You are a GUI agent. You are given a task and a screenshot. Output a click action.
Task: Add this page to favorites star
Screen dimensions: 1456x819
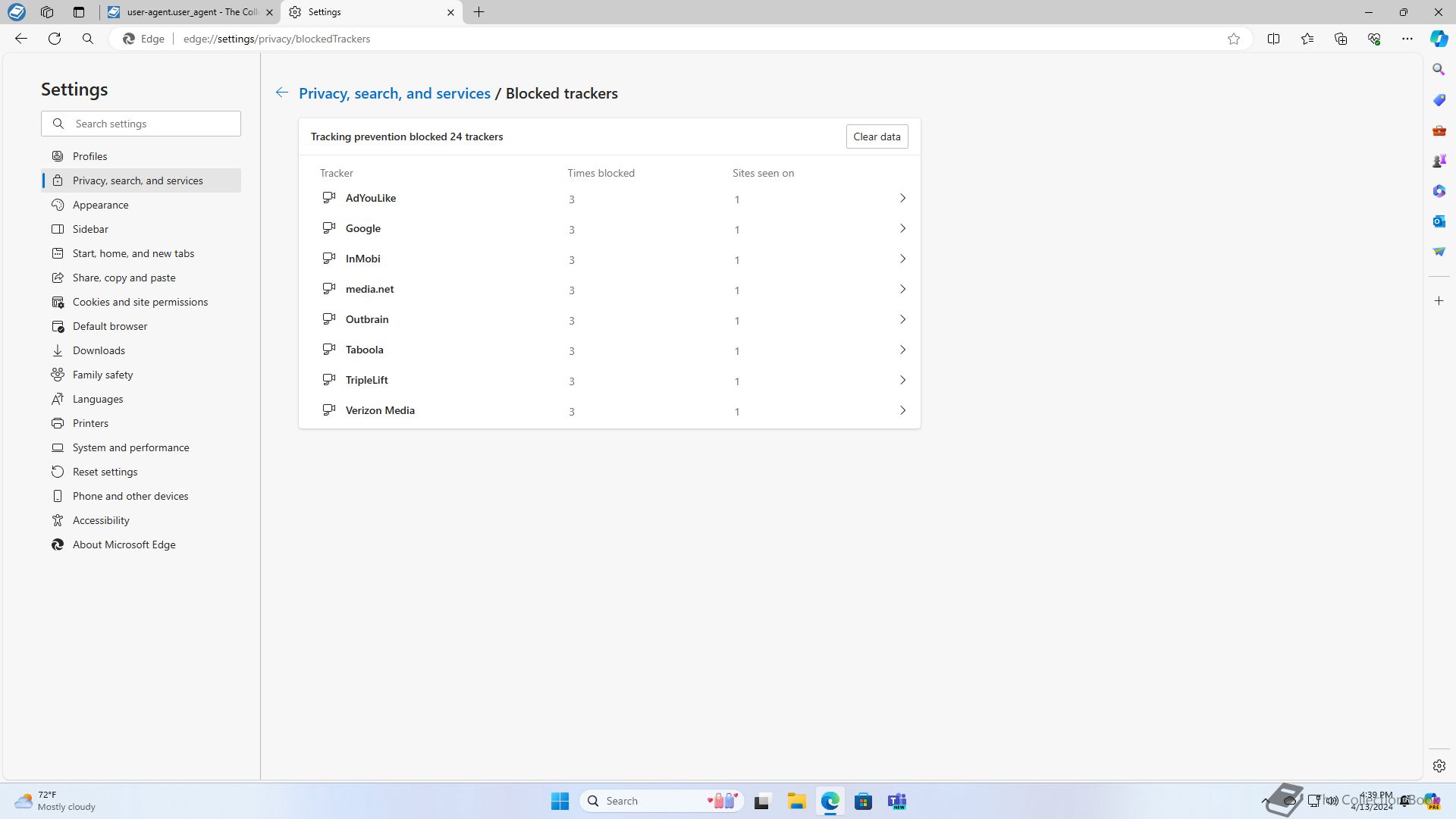pyautogui.click(x=1234, y=39)
